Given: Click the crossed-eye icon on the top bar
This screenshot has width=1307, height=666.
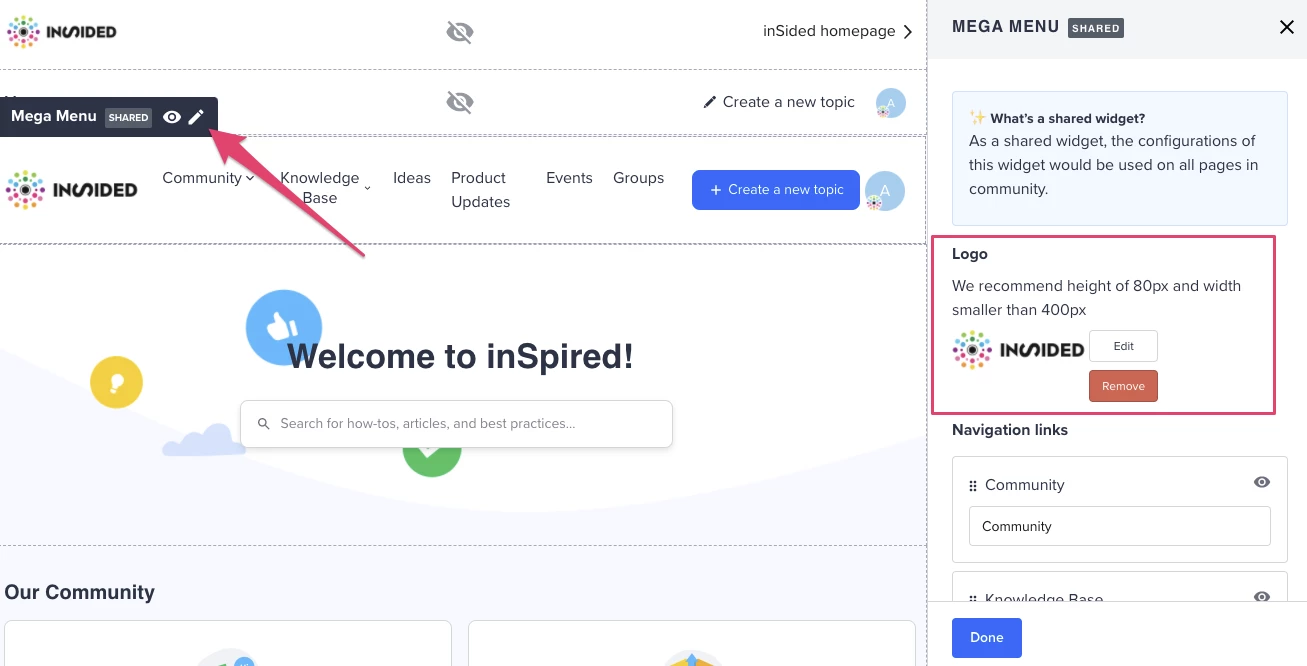Looking at the screenshot, I should tap(459, 31).
